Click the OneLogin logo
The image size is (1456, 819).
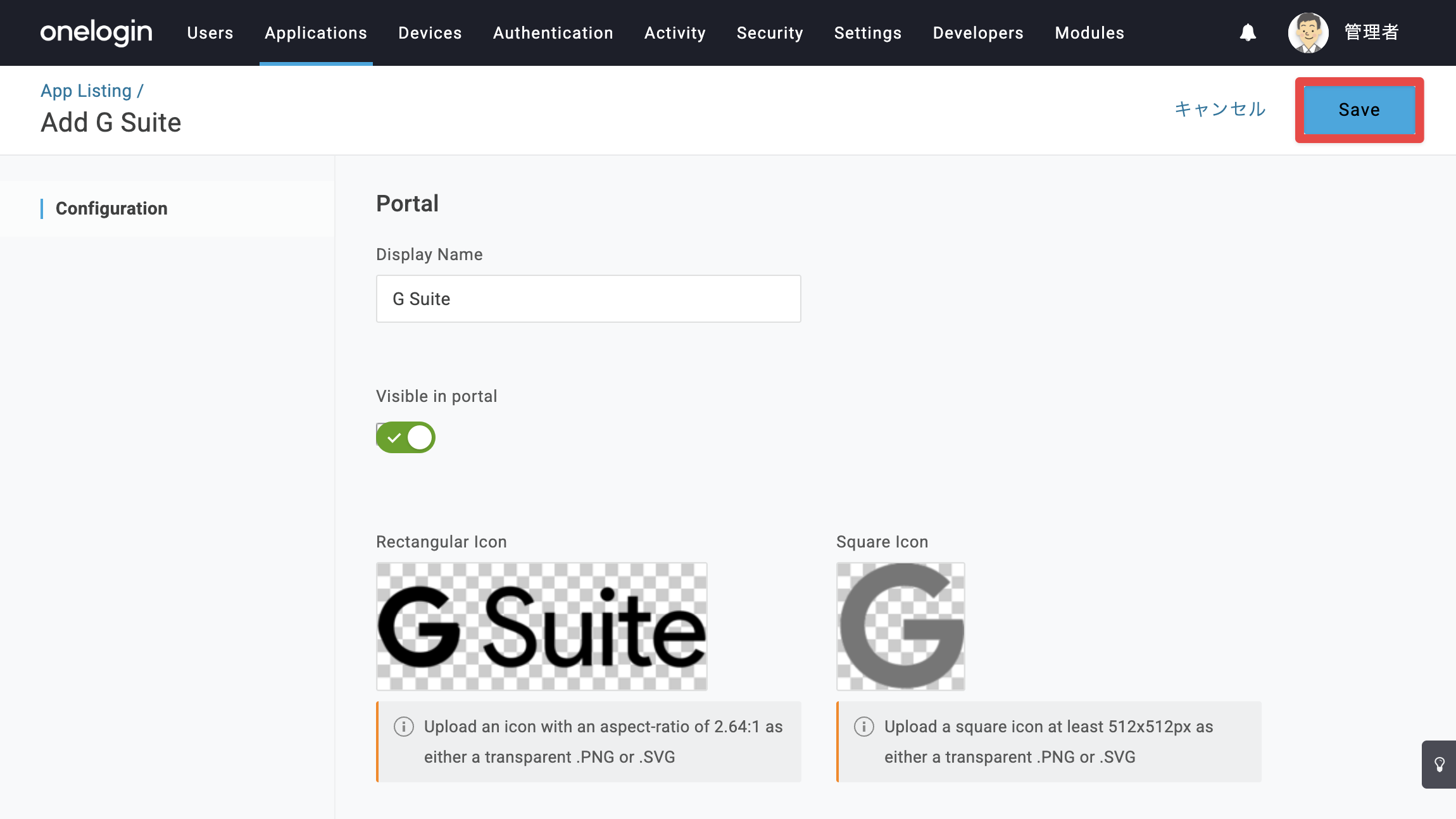(96, 32)
